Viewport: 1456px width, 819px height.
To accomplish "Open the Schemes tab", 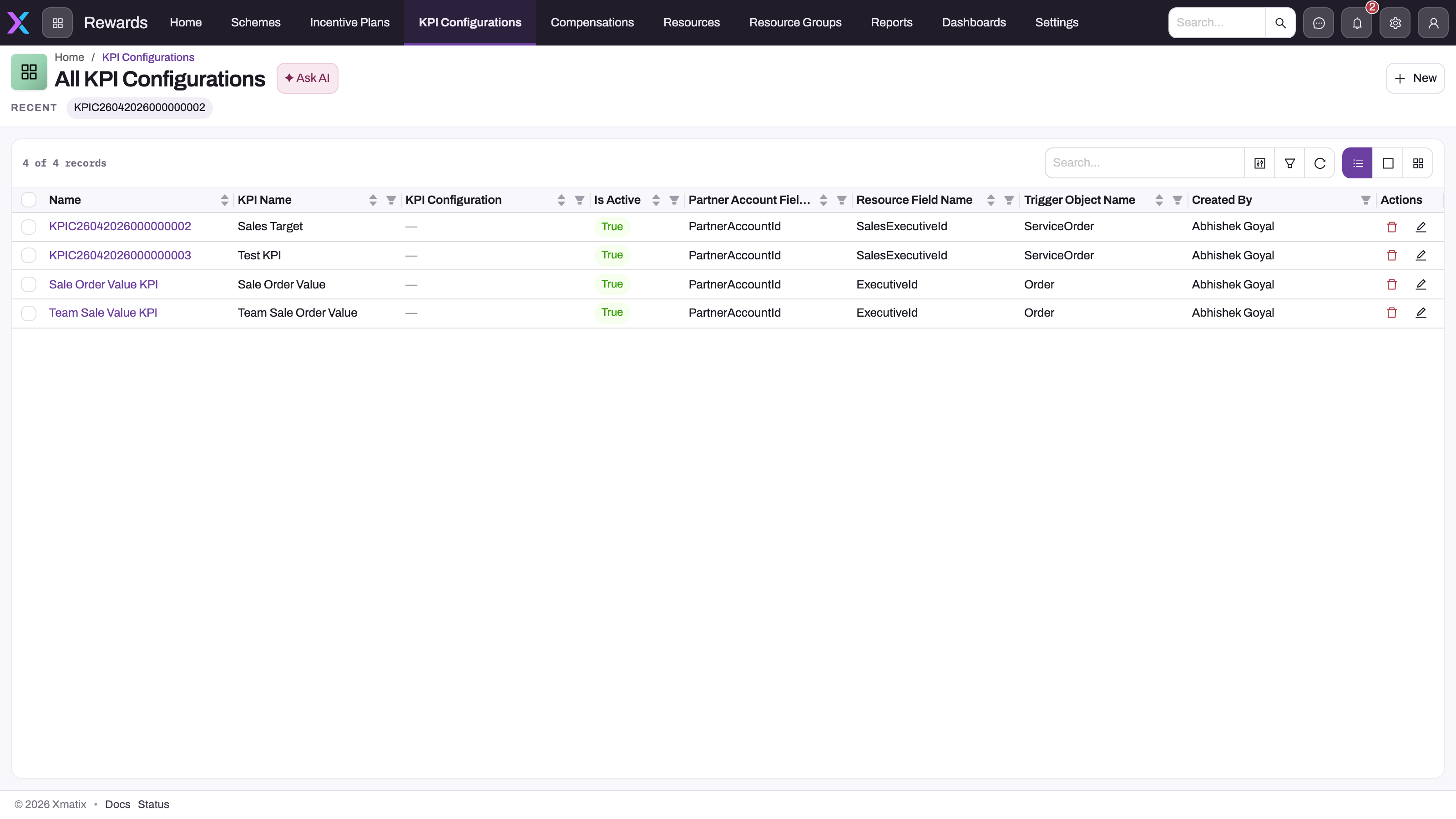I will 255,23.
